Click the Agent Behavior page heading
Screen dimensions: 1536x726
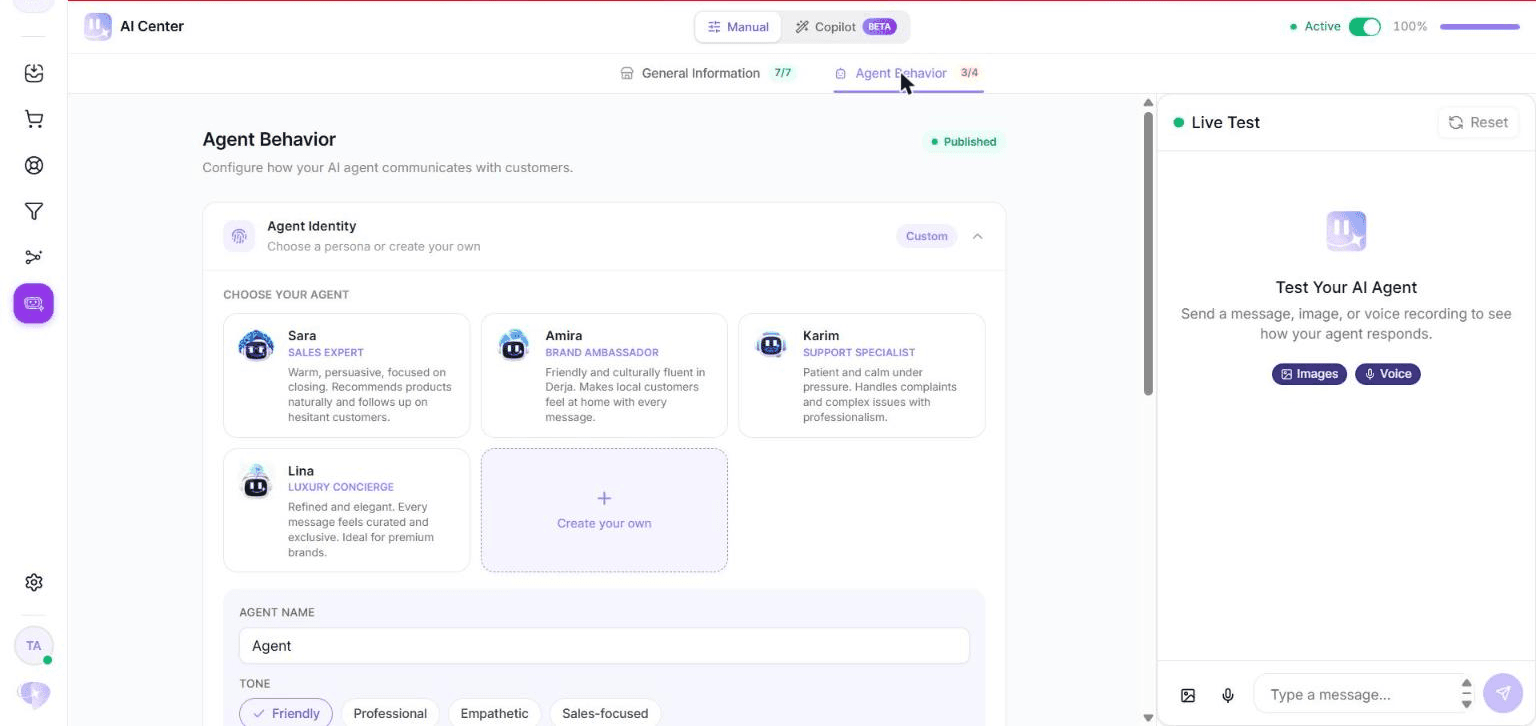pyautogui.click(x=269, y=139)
